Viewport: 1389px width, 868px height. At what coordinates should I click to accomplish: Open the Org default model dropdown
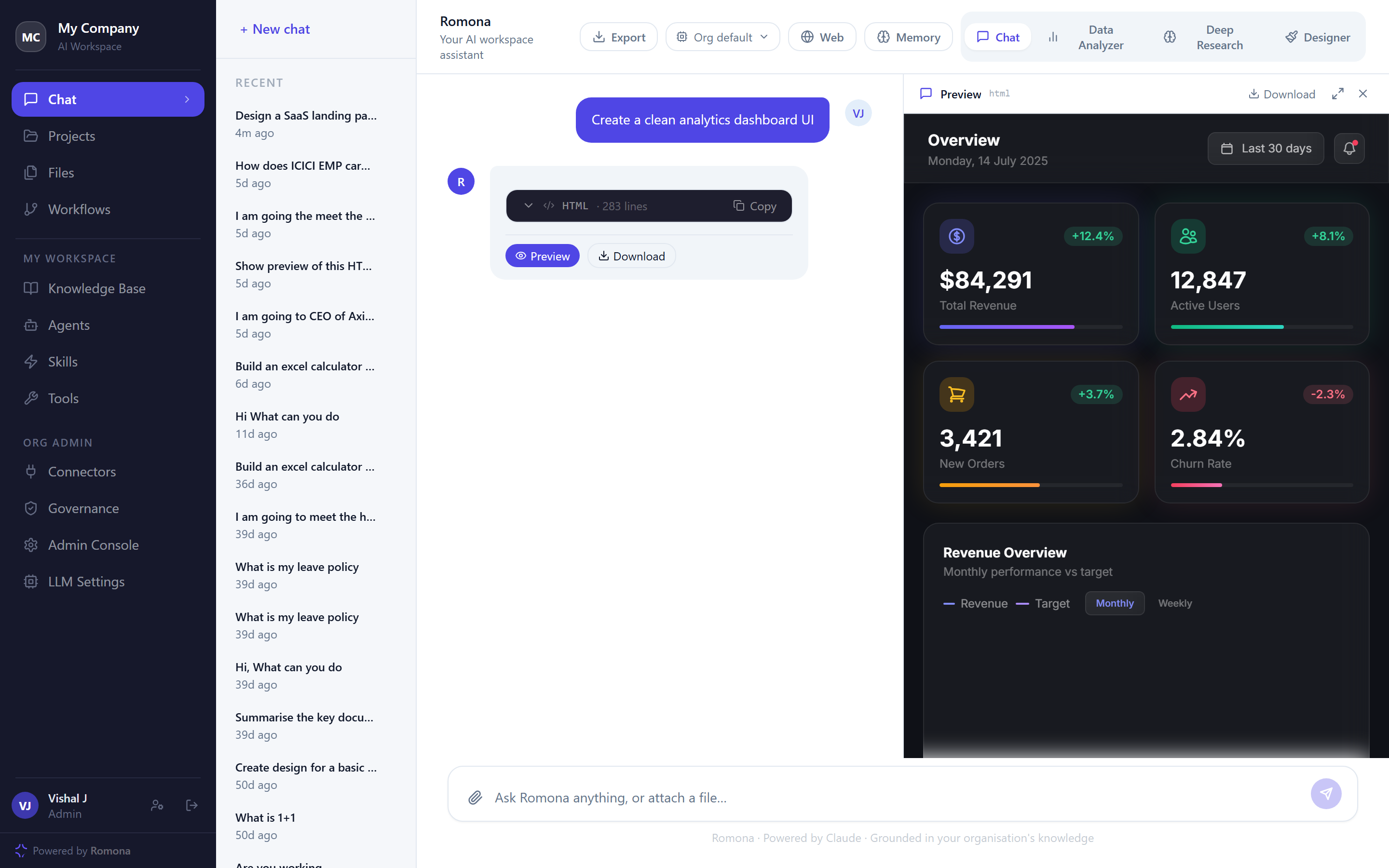point(722,37)
